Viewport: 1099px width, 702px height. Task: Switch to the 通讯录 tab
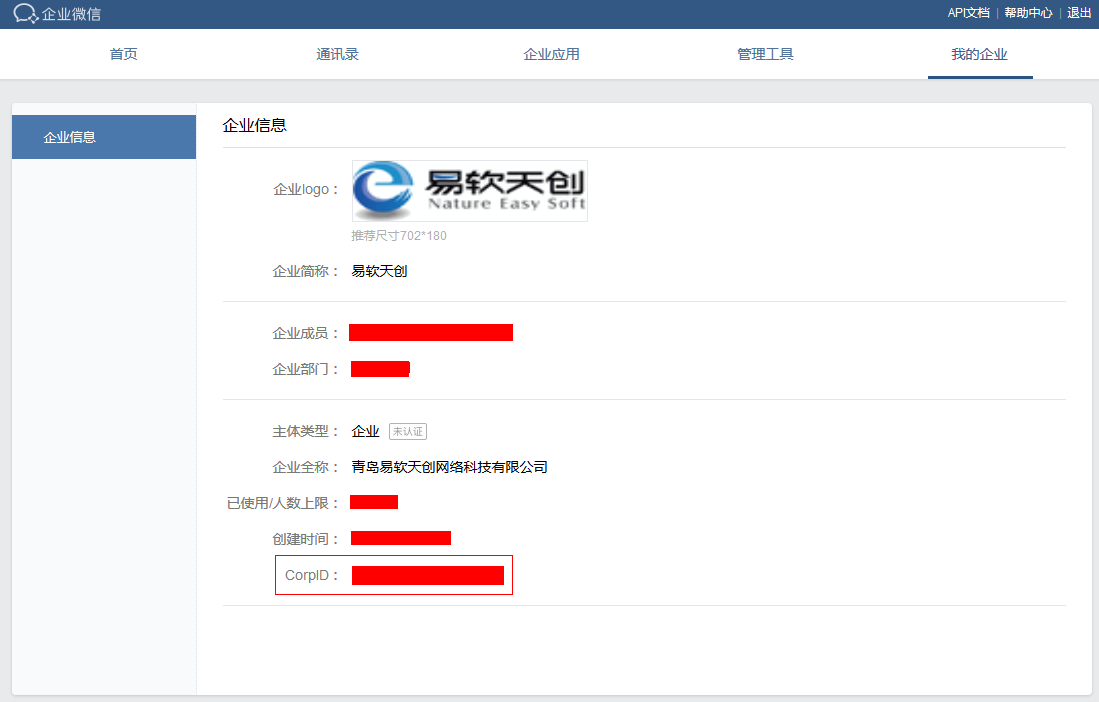337,54
